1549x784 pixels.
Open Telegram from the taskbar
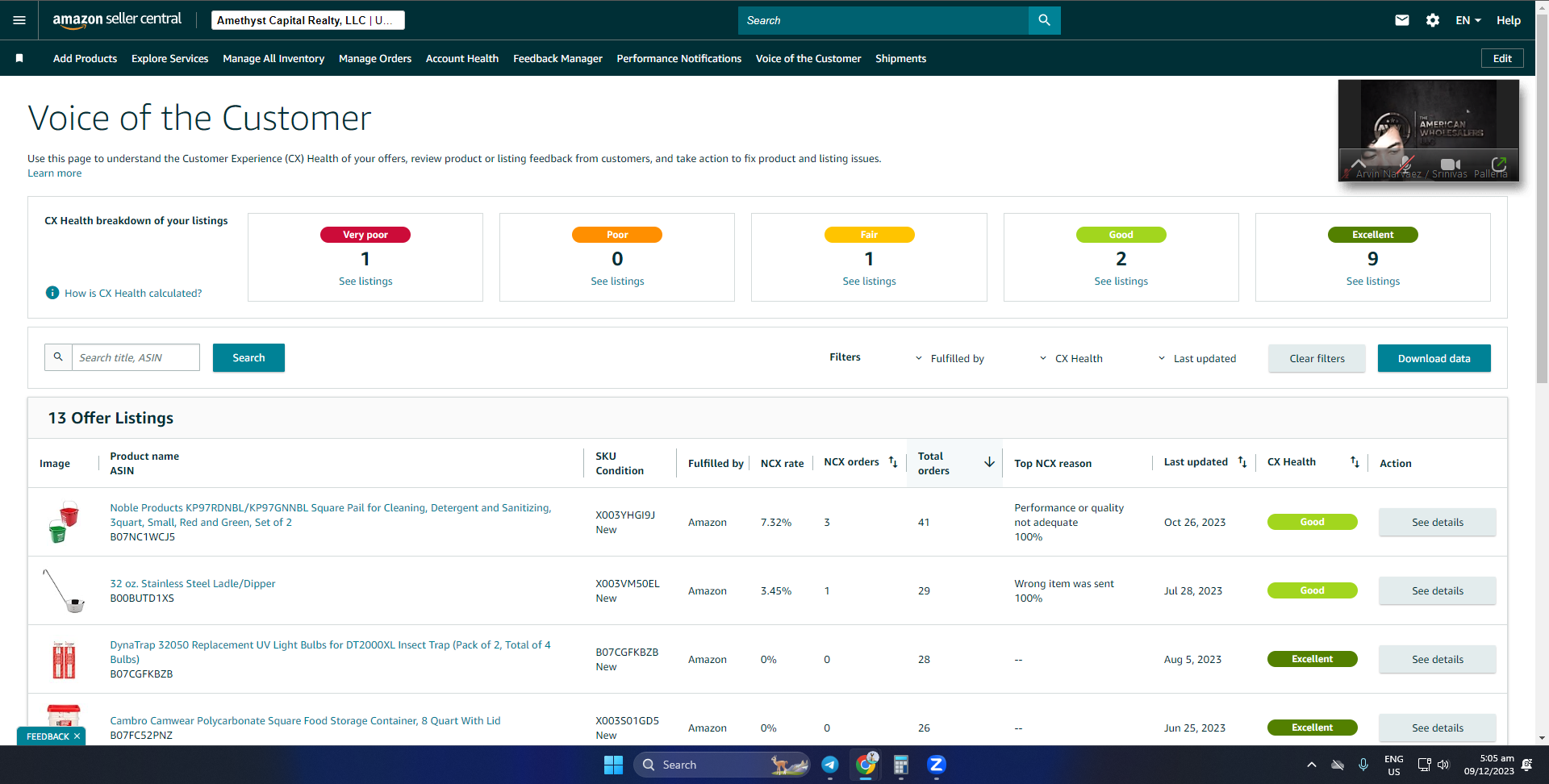[x=830, y=765]
